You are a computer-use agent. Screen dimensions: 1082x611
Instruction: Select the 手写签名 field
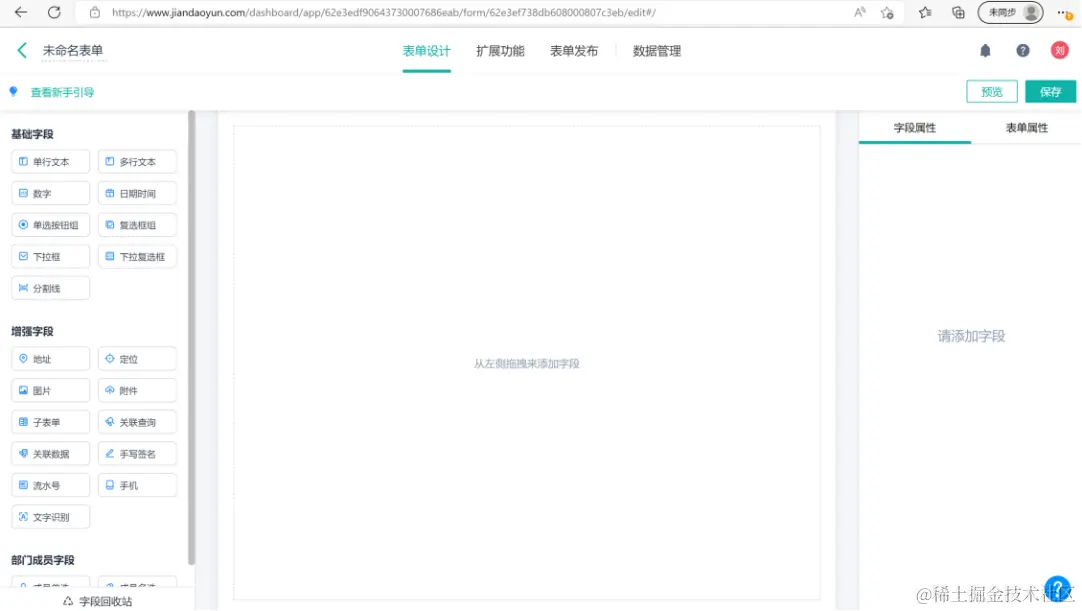click(137, 454)
